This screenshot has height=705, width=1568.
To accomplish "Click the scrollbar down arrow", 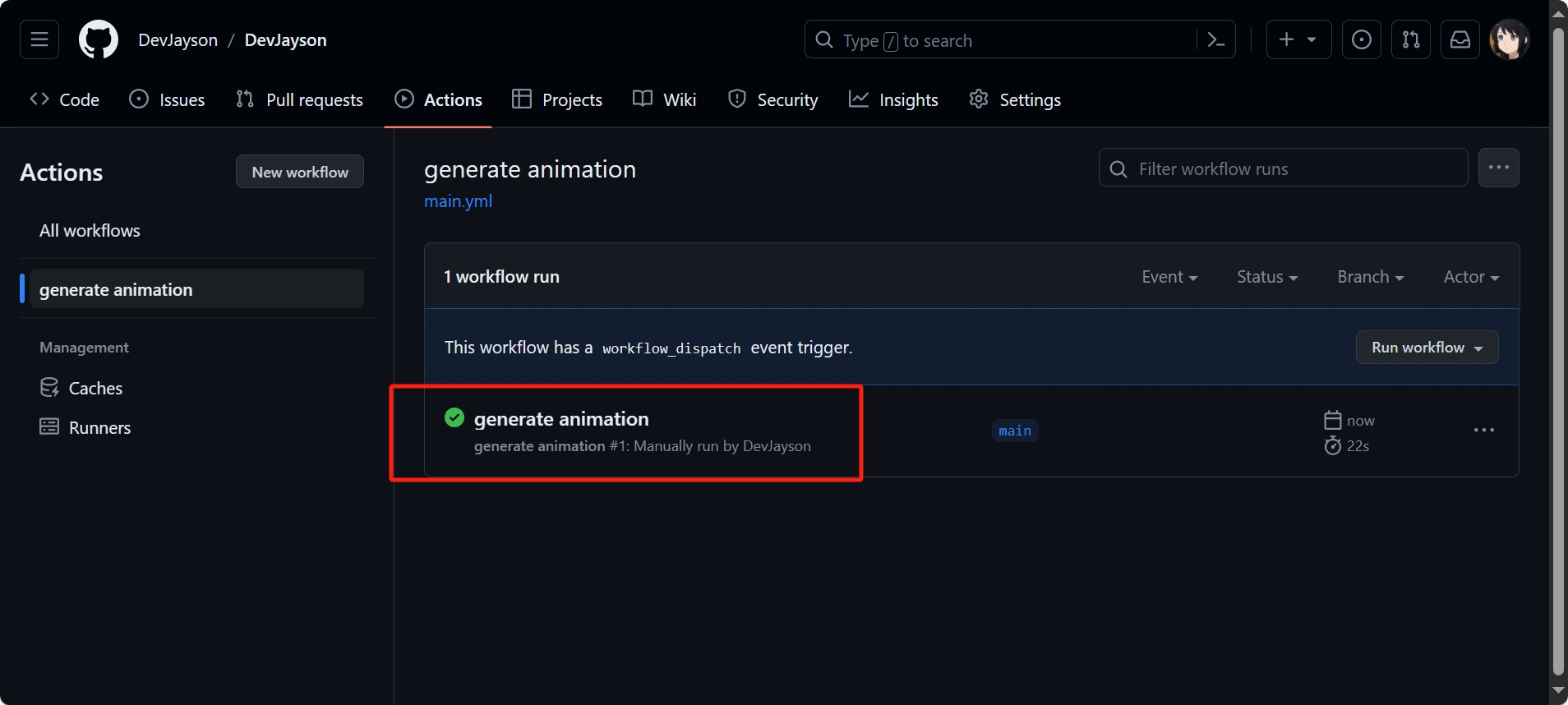I will pyautogui.click(x=1558, y=692).
